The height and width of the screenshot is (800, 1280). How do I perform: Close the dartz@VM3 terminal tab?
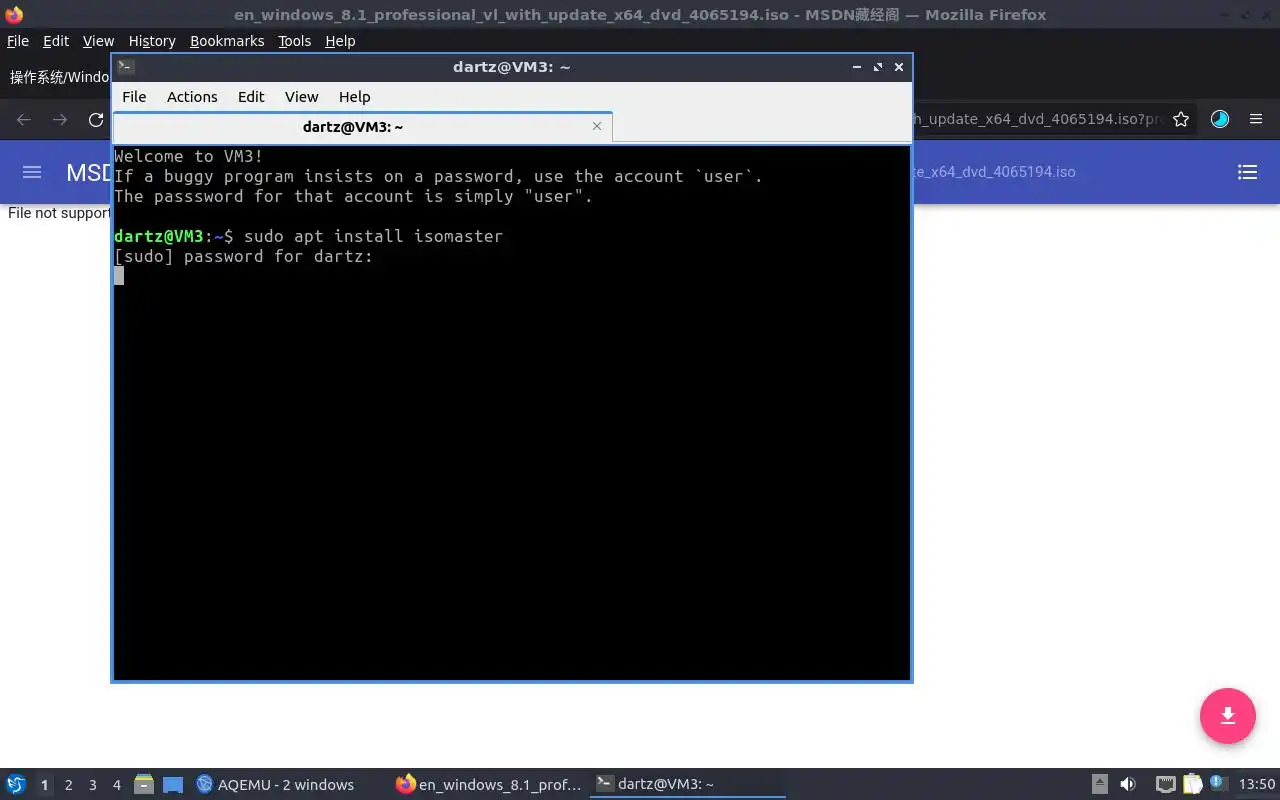[x=597, y=126]
